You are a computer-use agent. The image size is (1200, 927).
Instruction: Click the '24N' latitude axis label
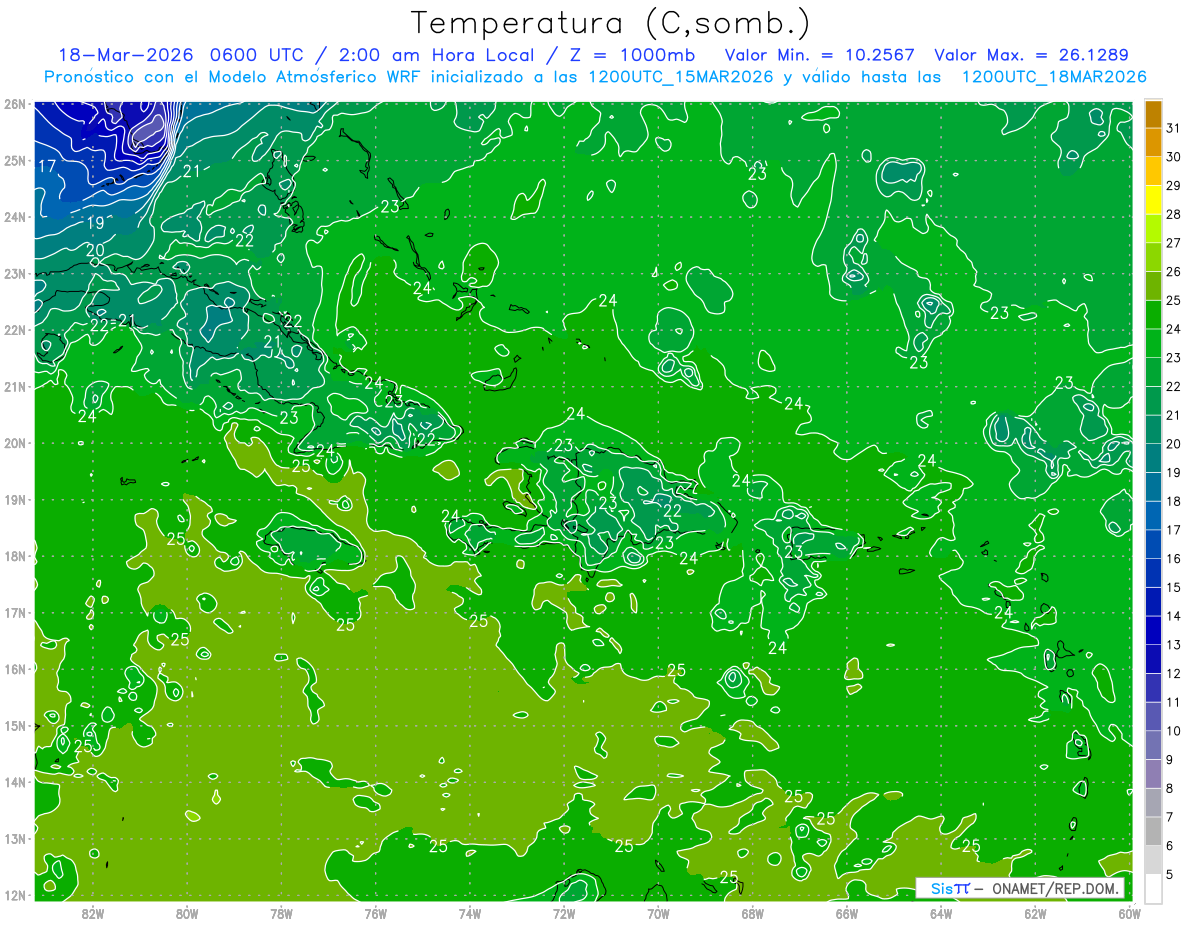click(x=15, y=217)
